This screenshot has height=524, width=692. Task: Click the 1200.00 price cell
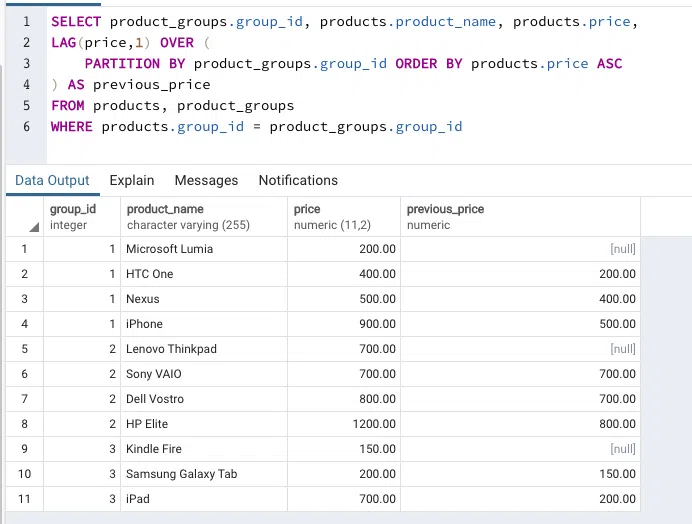(x=344, y=424)
